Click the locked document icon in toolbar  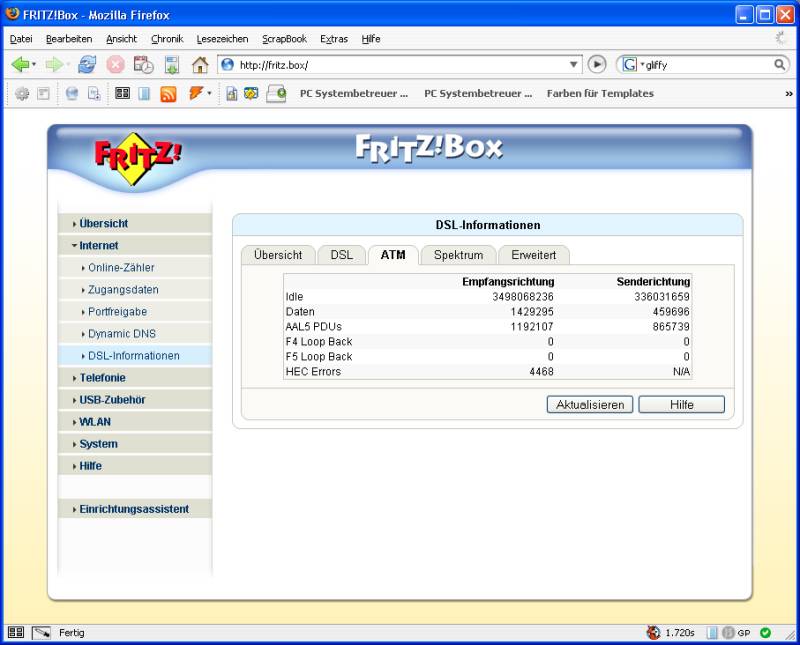click(x=232, y=93)
